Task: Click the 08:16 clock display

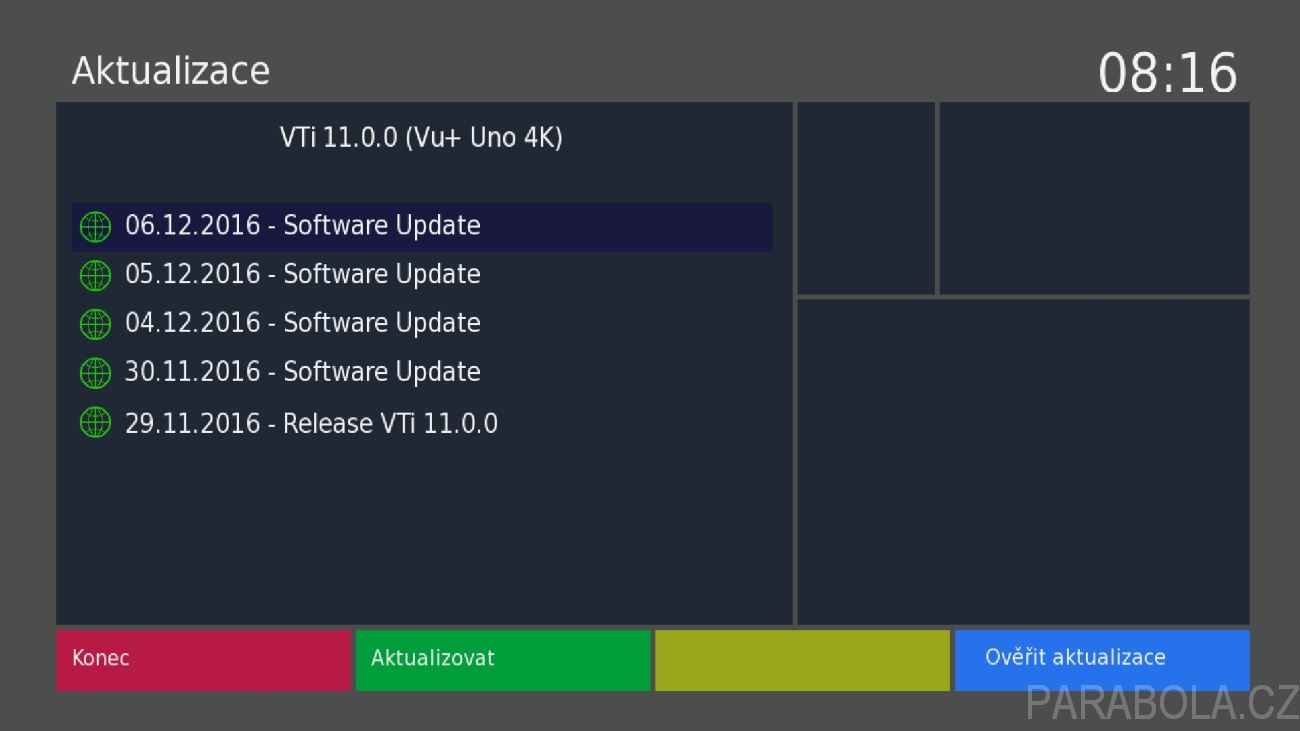Action: pyautogui.click(x=1168, y=73)
